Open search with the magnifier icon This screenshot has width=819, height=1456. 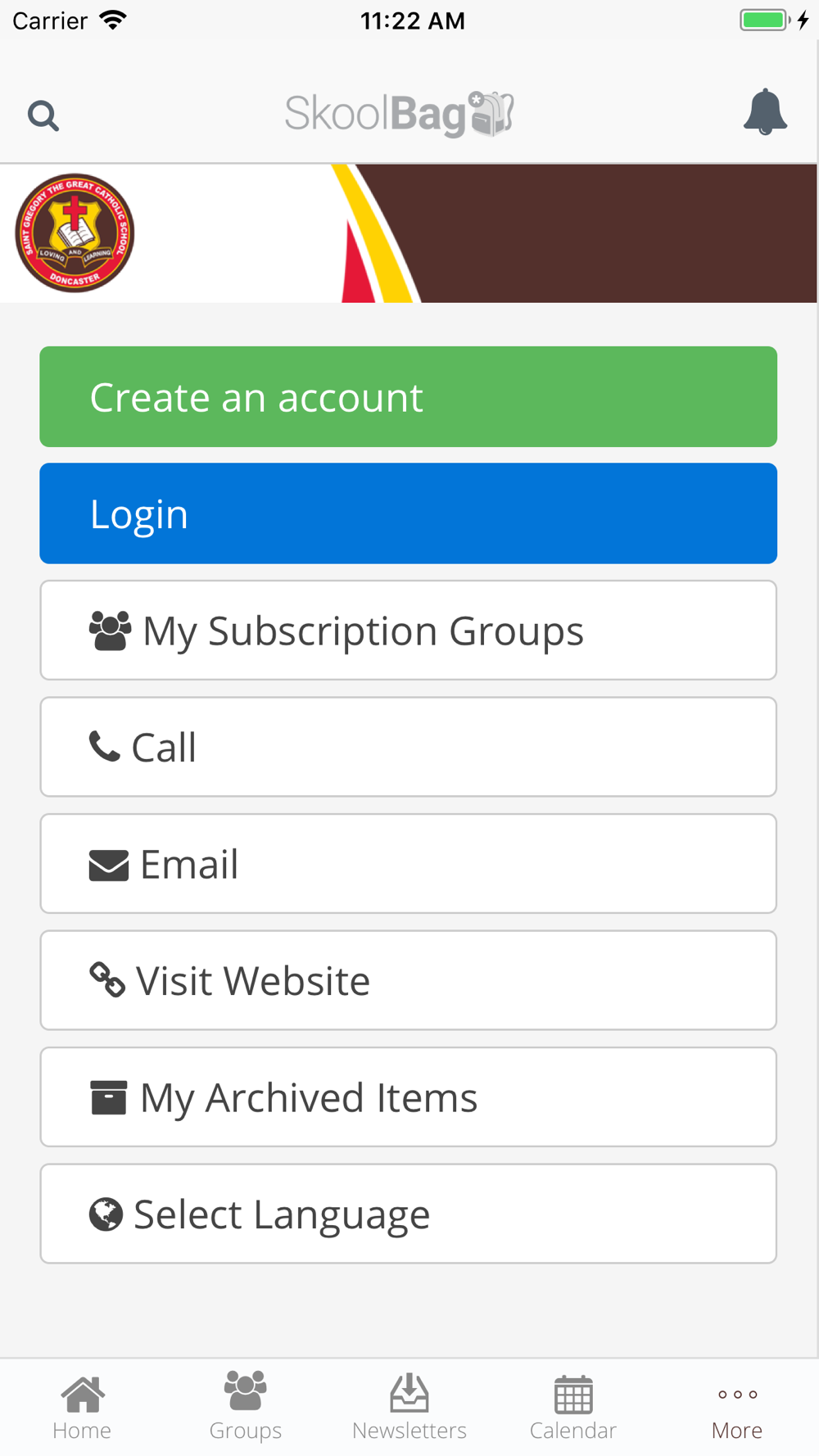[x=43, y=115]
